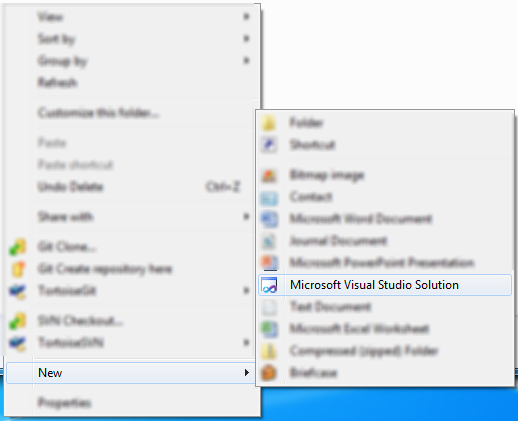Open the TortoiseSVN submenu

tap(130, 343)
